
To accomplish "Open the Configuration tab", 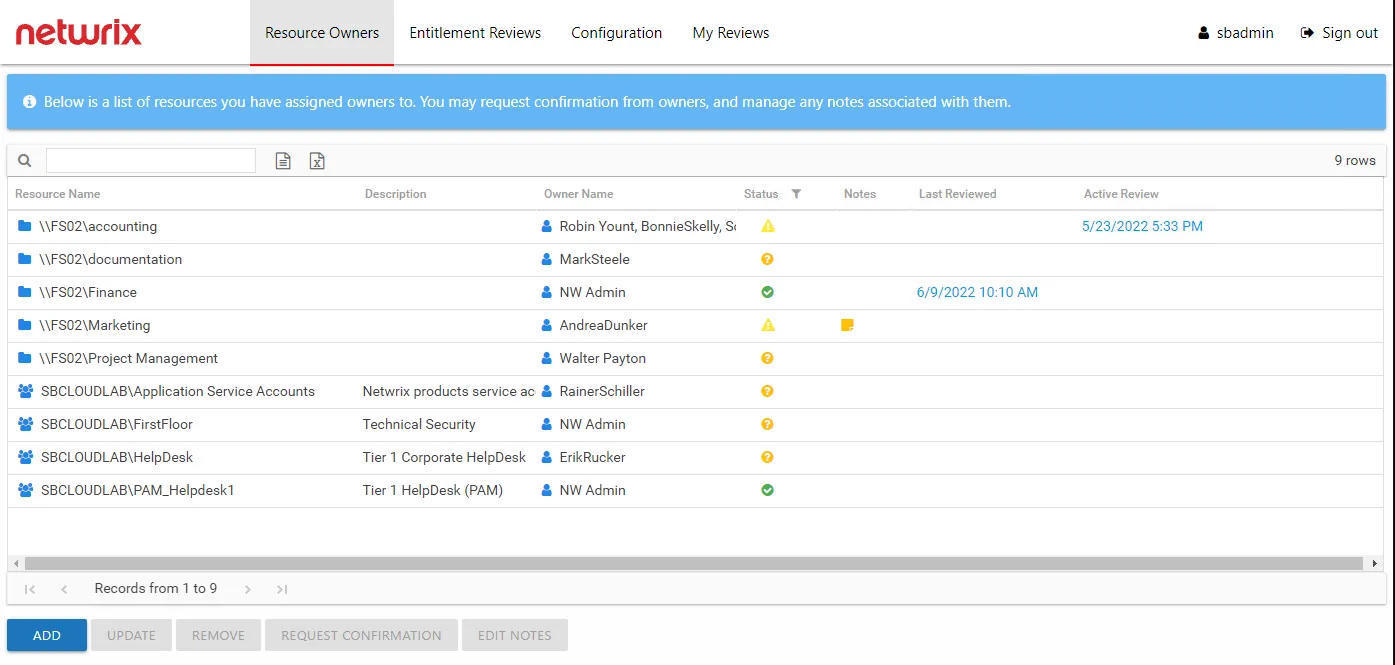I will 616,32.
